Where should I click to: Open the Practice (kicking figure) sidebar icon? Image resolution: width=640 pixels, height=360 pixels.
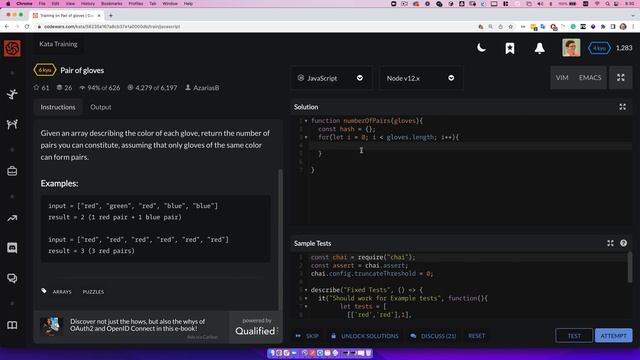12,94
